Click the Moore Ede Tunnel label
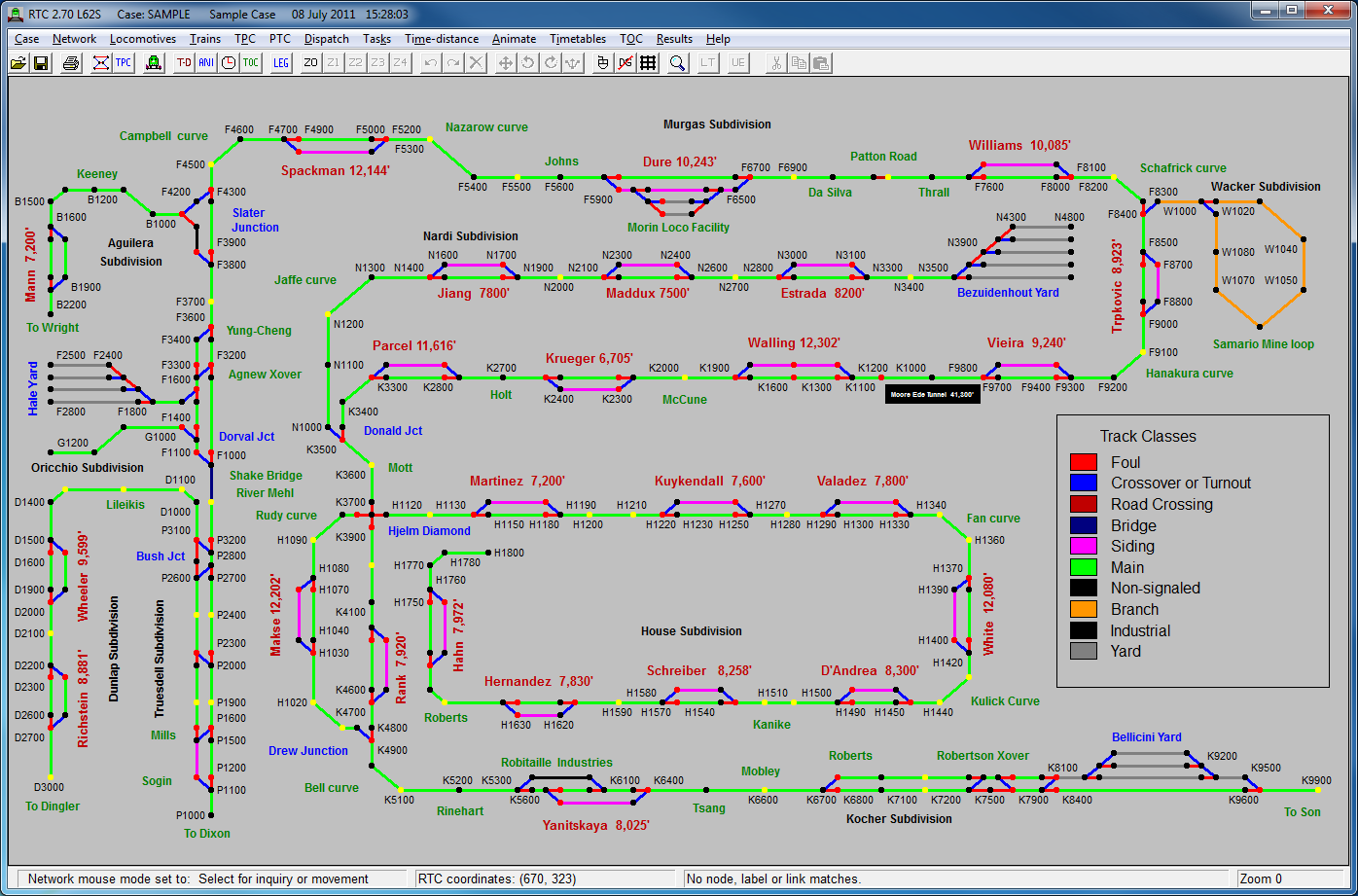Screen dimensions: 1358x896 931,395
